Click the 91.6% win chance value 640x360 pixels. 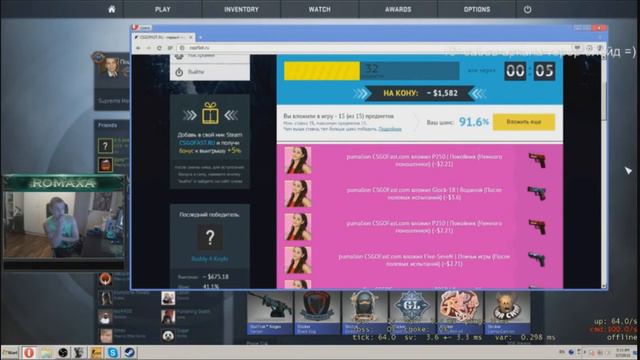pos(473,122)
